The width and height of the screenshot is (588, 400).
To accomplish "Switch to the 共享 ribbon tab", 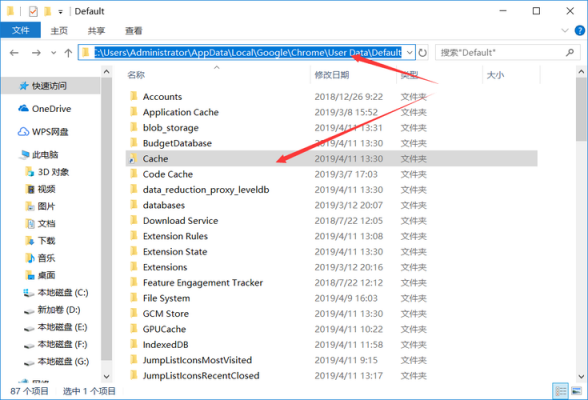I will [x=96, y=31].
